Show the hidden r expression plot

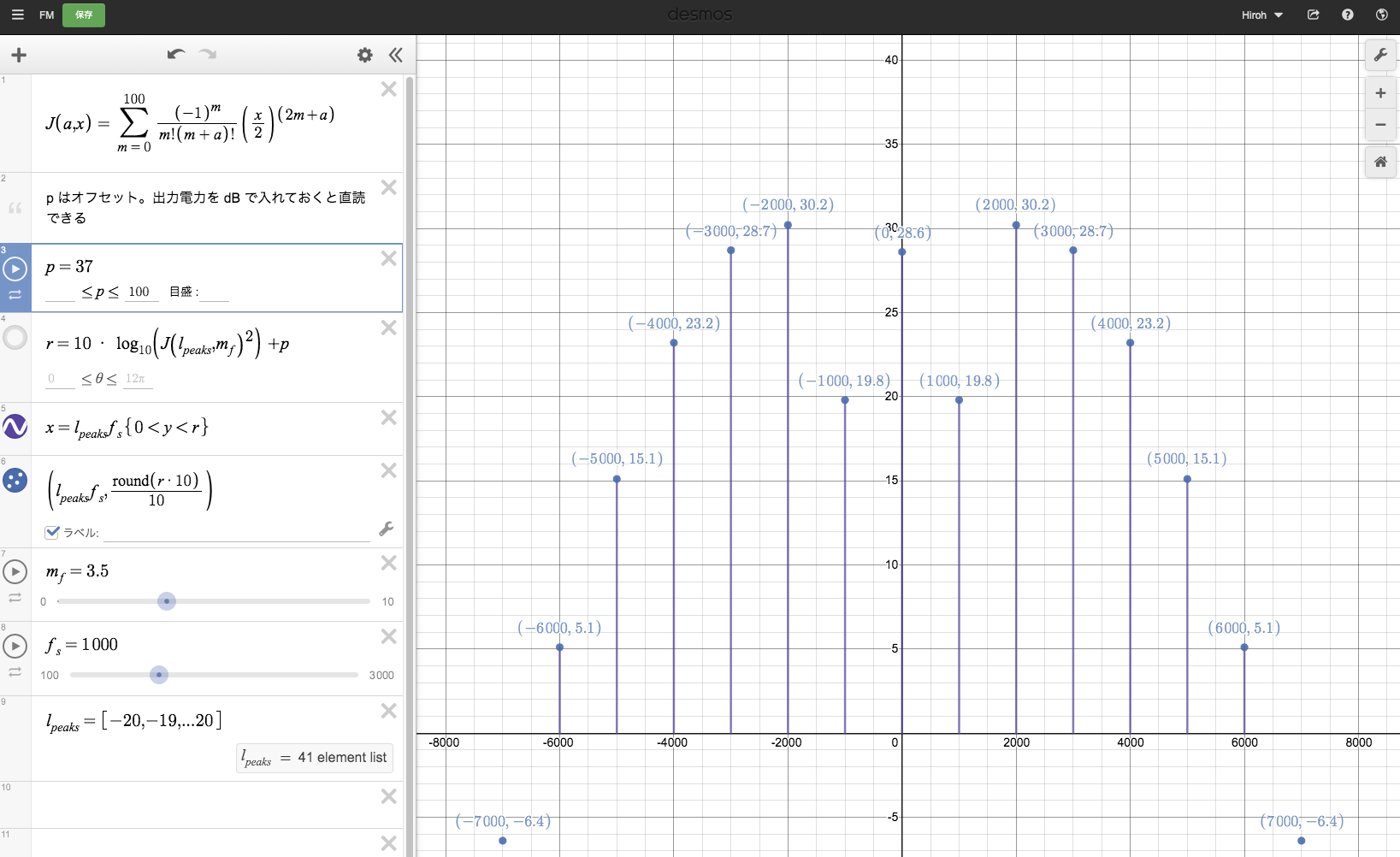tap(15, 338)
